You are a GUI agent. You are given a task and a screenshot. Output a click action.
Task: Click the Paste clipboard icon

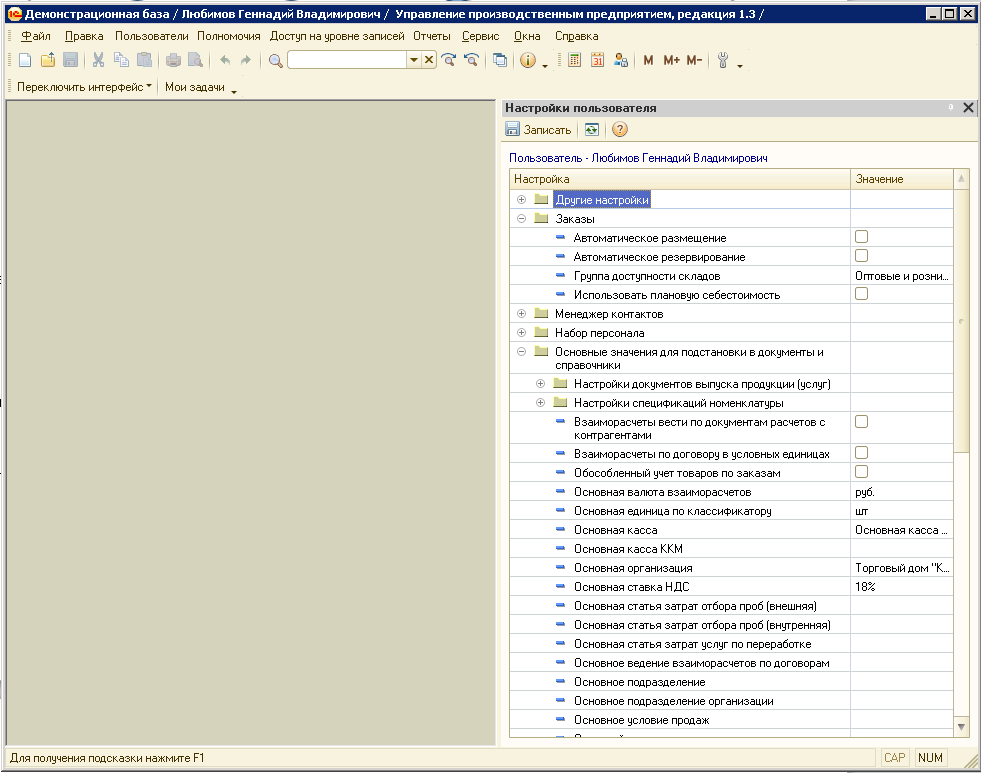coord(145,60)
